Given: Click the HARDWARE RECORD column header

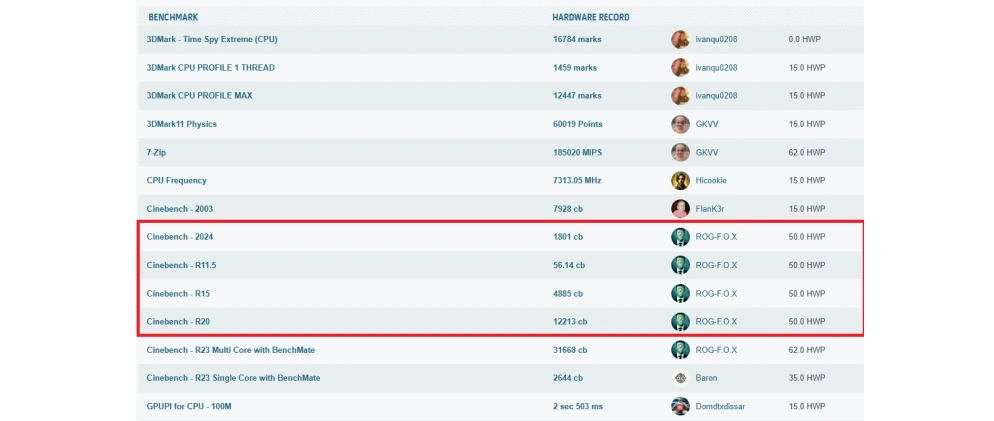Looking at the screenshot, I should pyautogui.click(x=591, y=17).
